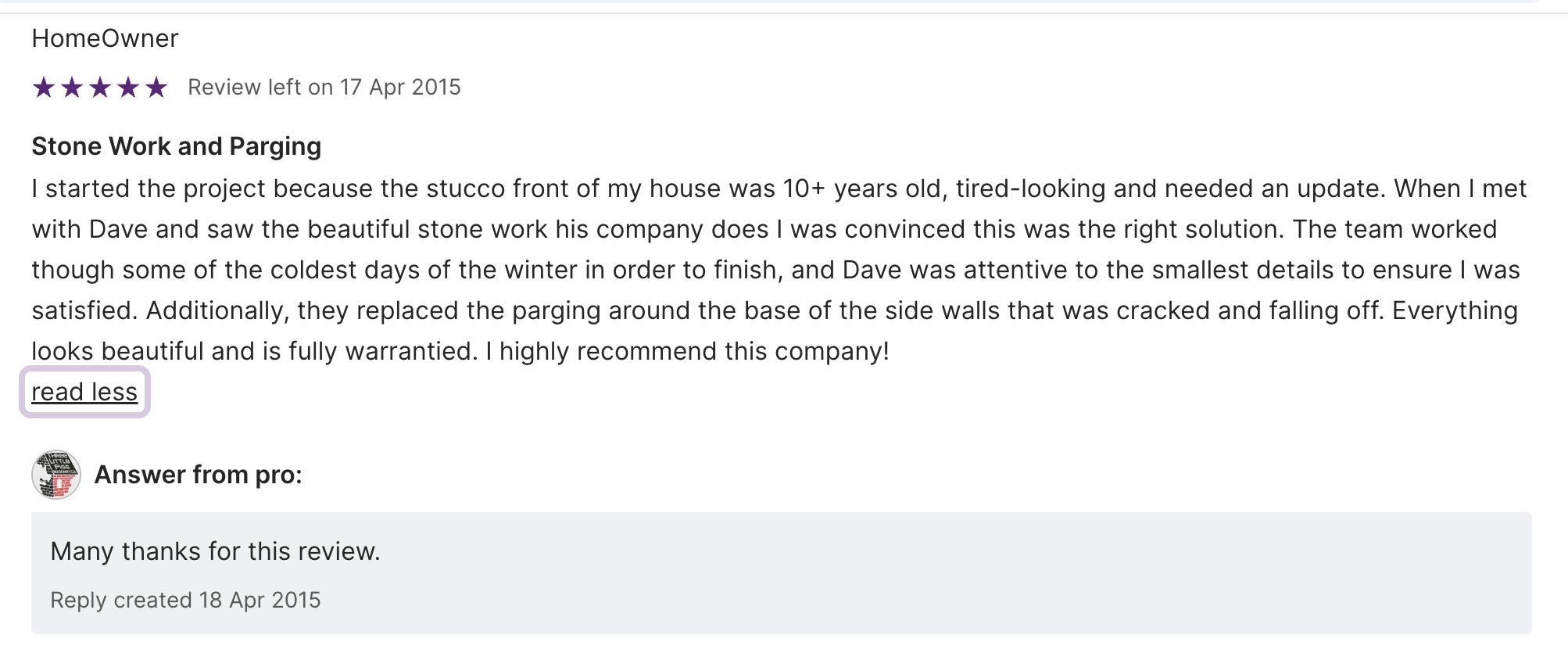
Task: Click the first purple rating star
Action: click(x=44, y=88)
